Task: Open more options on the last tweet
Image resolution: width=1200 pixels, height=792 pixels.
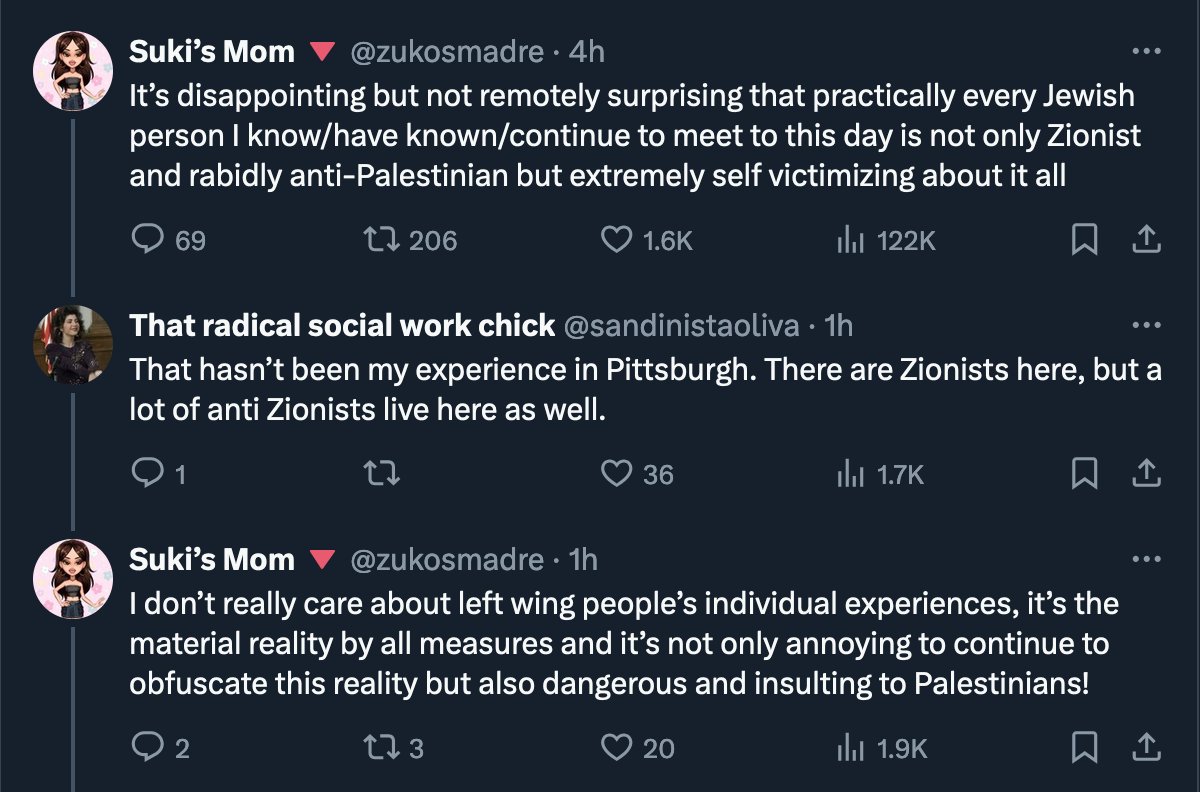Action: (x=1146, y=559)
